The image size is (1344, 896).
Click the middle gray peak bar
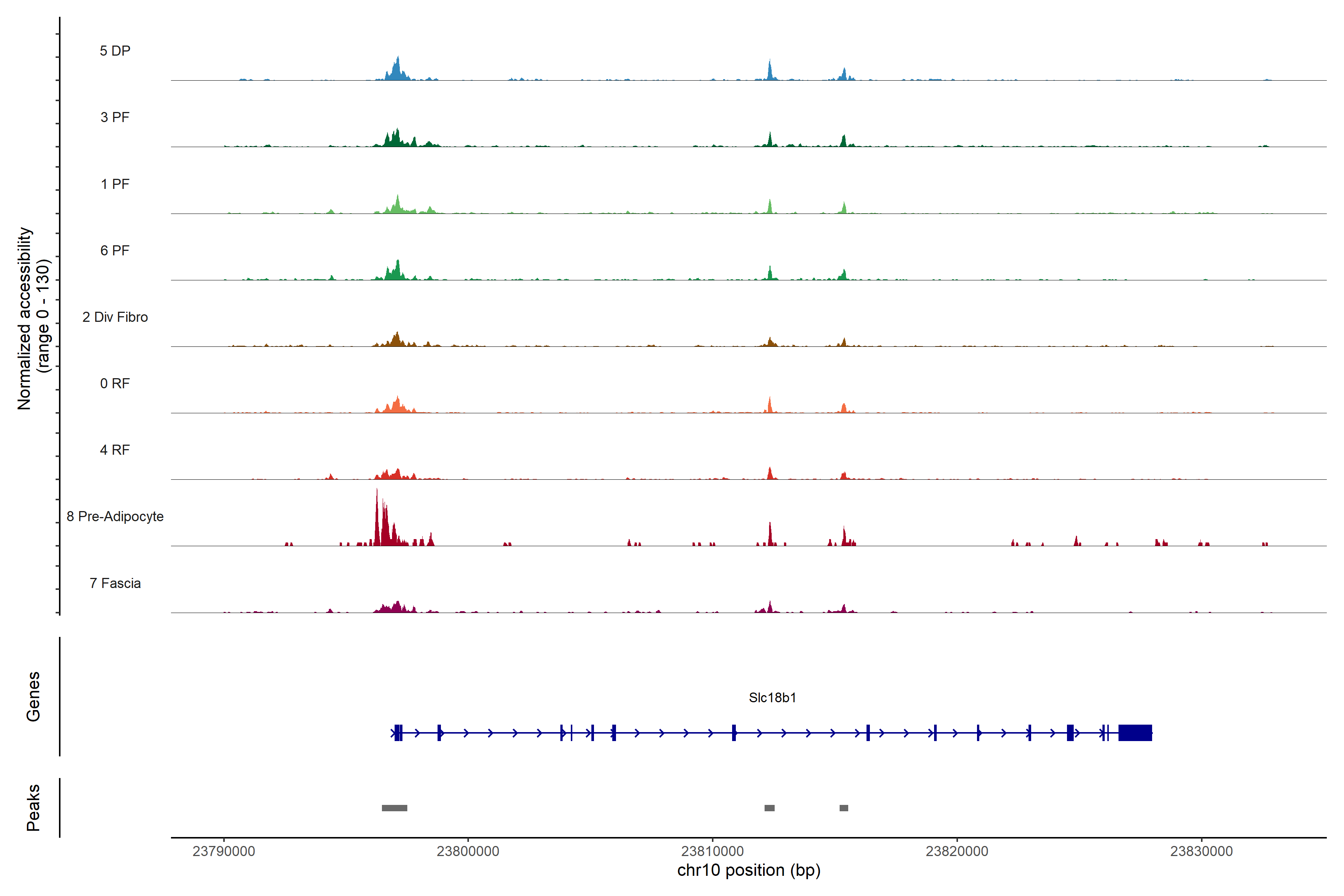click(x=770, y=808)
